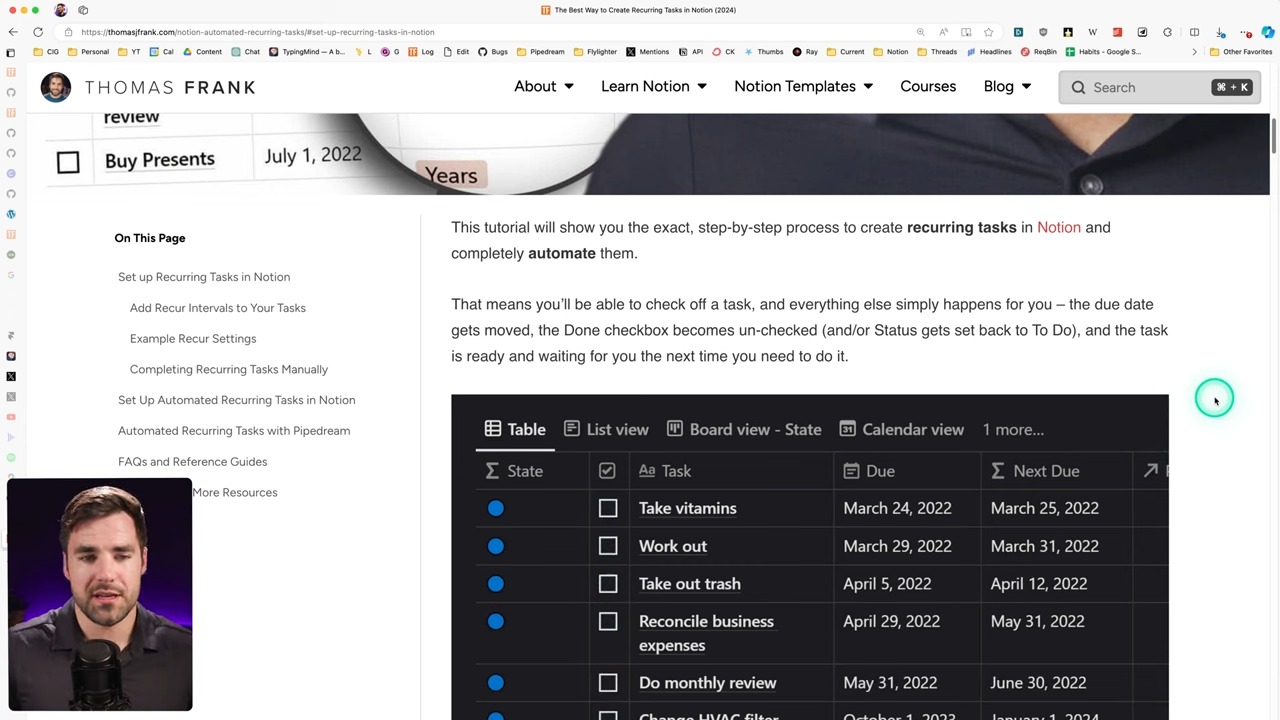Open the red Notion link in the paragraph
The image size is (1280, 720).
[1059, 227]
